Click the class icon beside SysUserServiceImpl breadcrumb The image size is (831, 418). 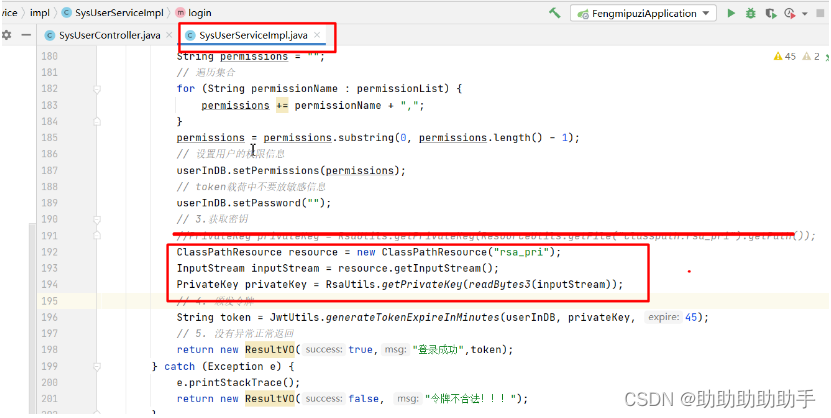(67, 13)
